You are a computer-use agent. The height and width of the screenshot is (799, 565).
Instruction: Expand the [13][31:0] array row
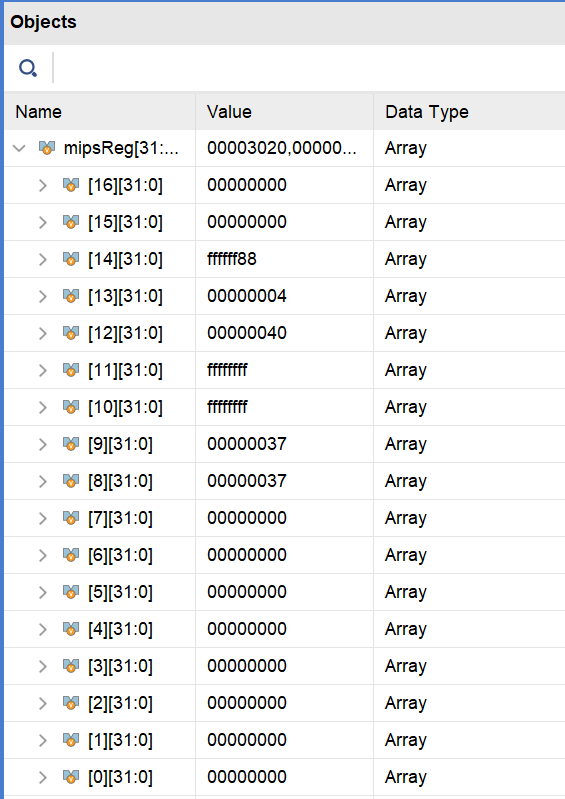(x=43, y=297)
